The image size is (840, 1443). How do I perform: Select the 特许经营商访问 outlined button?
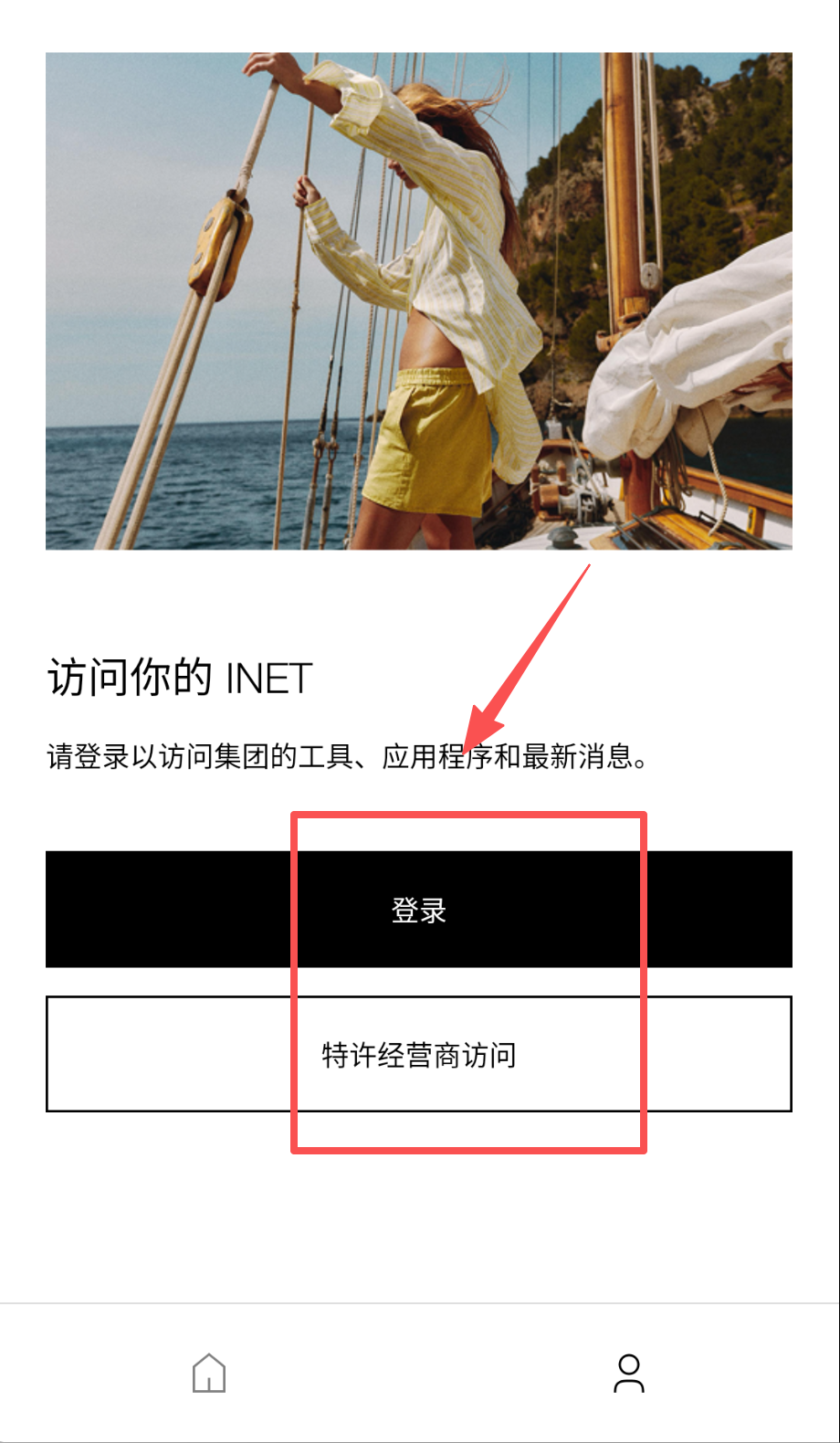point(419,1054)
